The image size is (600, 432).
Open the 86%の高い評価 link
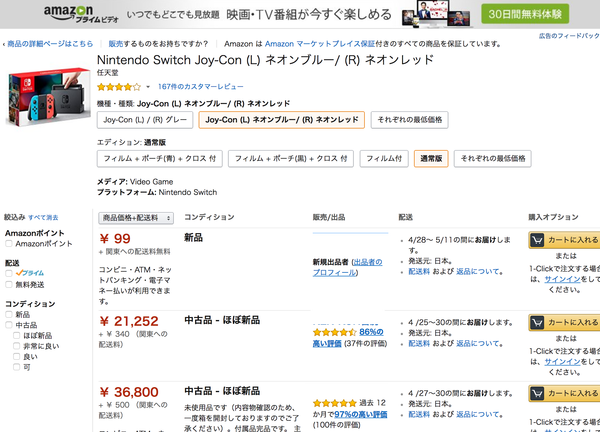pos(348,337)
